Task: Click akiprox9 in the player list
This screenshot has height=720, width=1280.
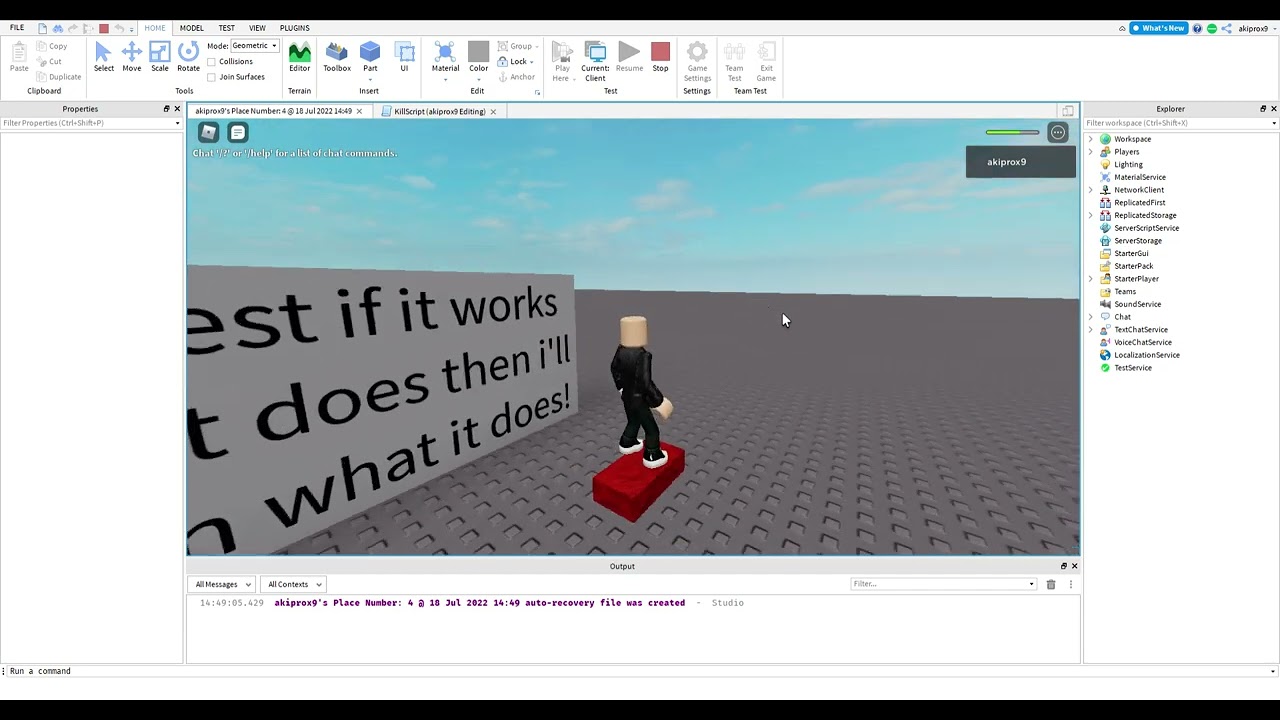Action: 1020,162
